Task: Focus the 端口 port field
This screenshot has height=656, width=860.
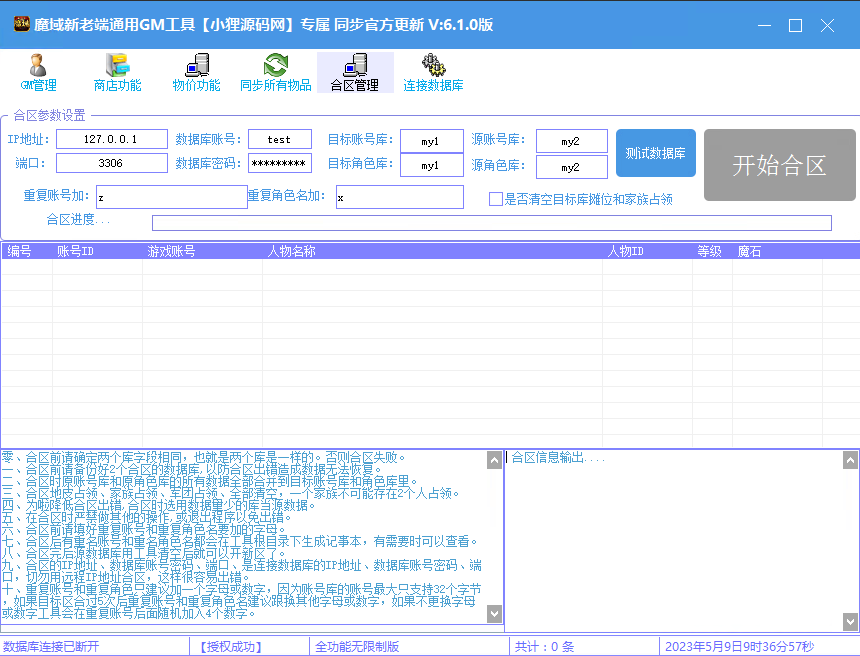Action: click(x=111, y=163)
